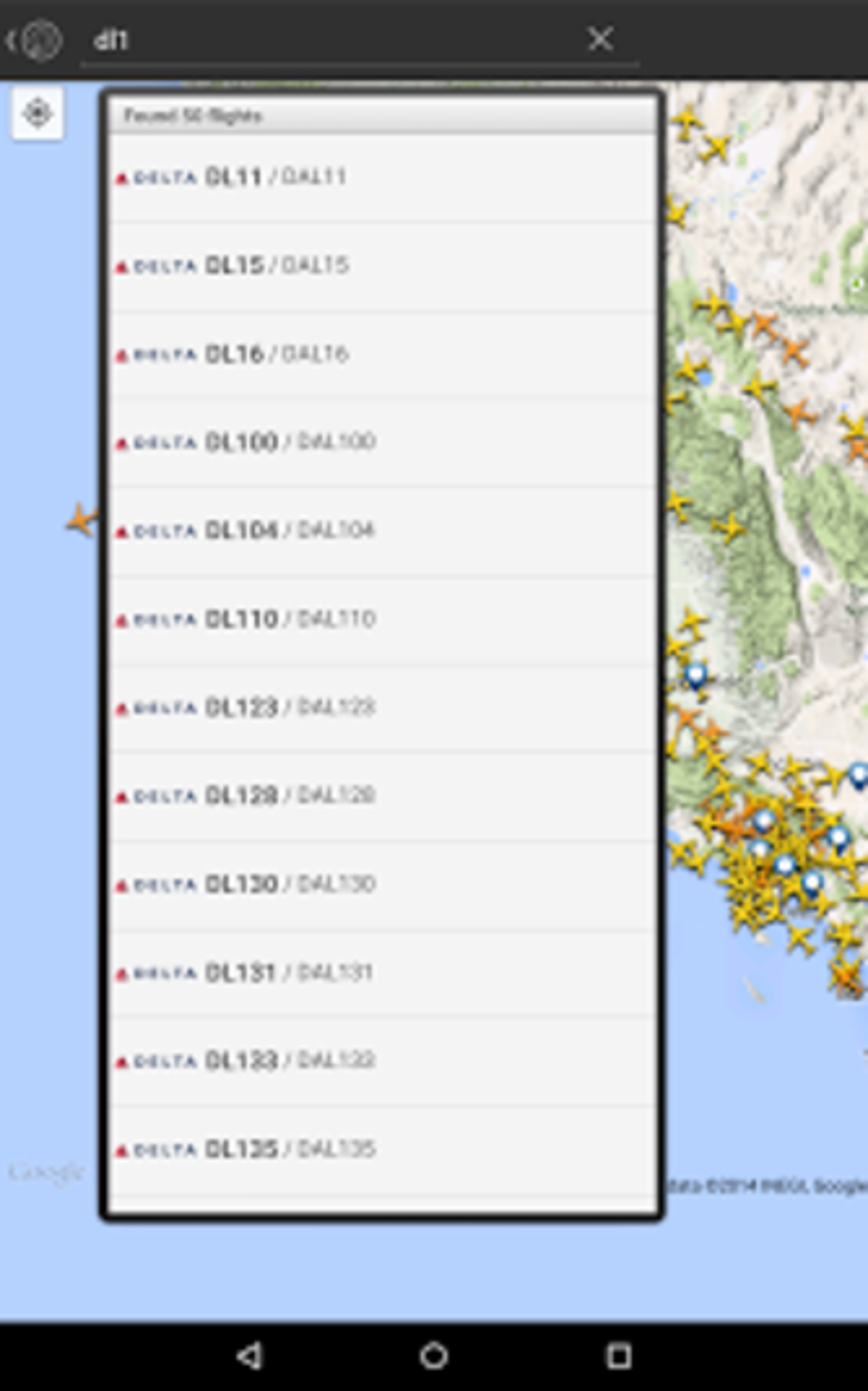Select flight DL100 / DAL100
868x1391 pixels.
pos(382,443)
